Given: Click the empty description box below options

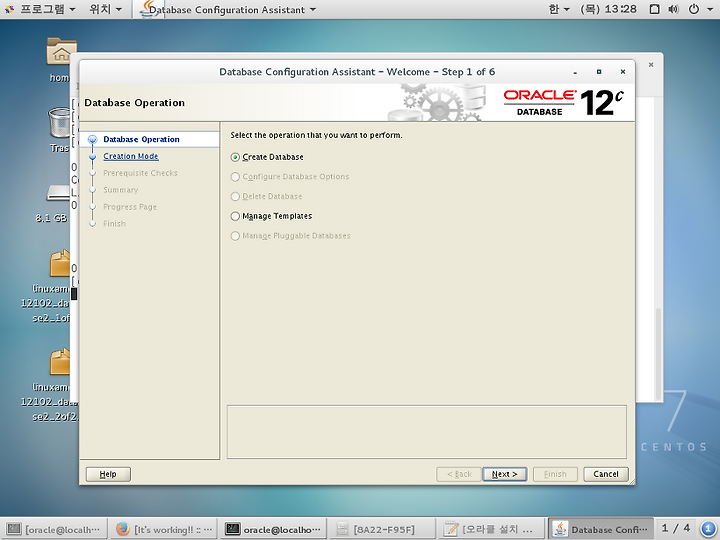Looking at the screenshot, I should tap(427, 432).
